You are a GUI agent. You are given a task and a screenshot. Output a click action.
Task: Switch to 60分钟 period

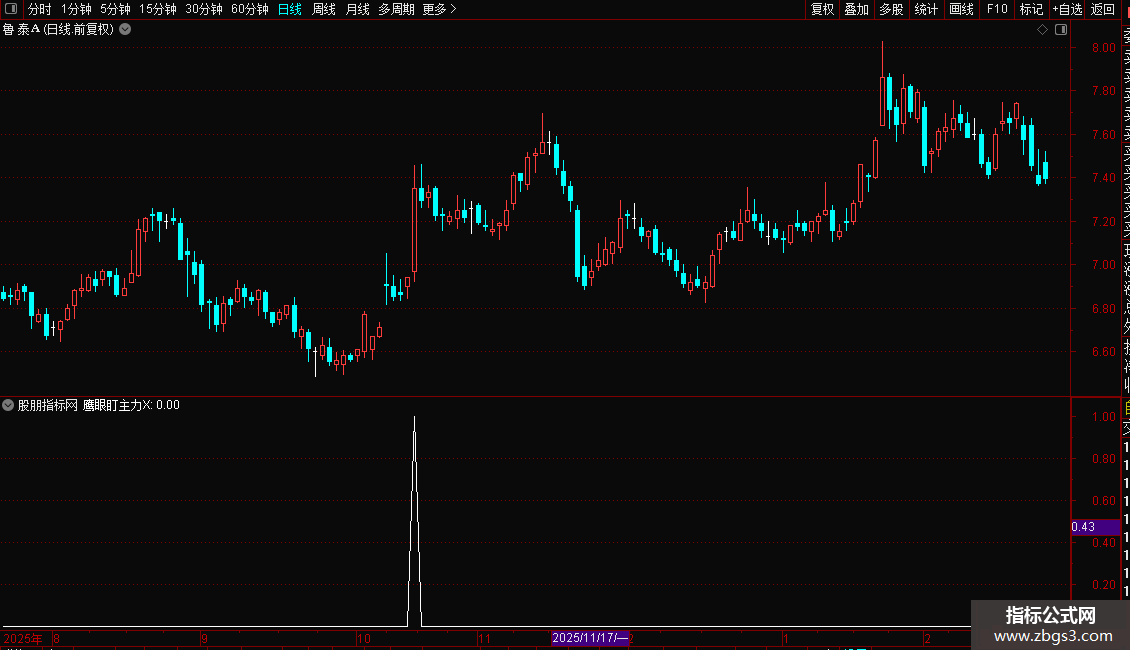(250, 9)
